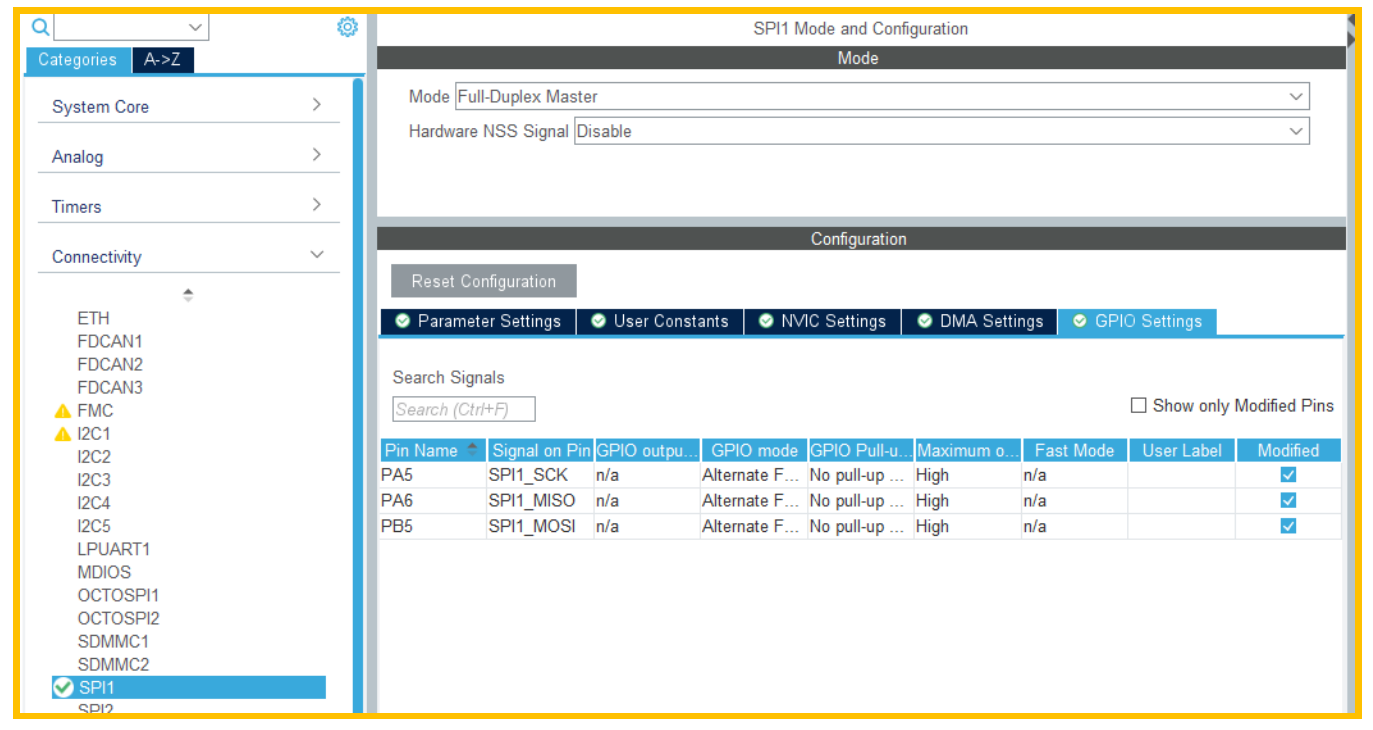The height and width of the screenshot is (730, 1373).
Task: Click the SPI1 green checkmark icon
Action: [63, 687]
